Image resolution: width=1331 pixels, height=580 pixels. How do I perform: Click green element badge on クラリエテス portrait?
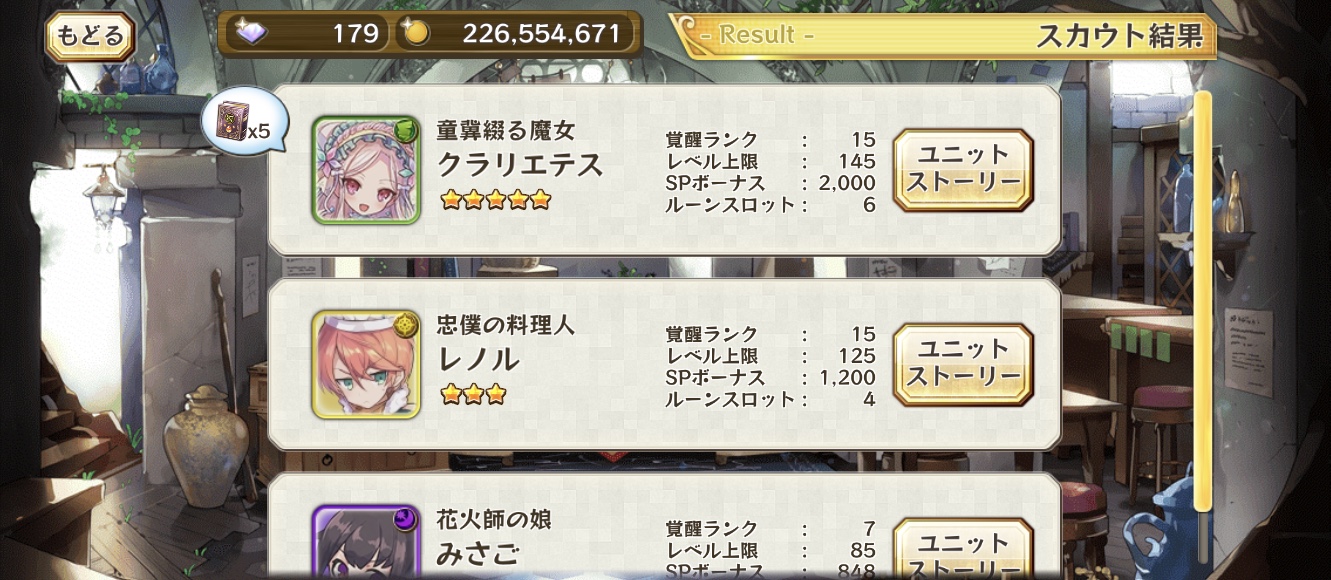(x=406, y=129)
